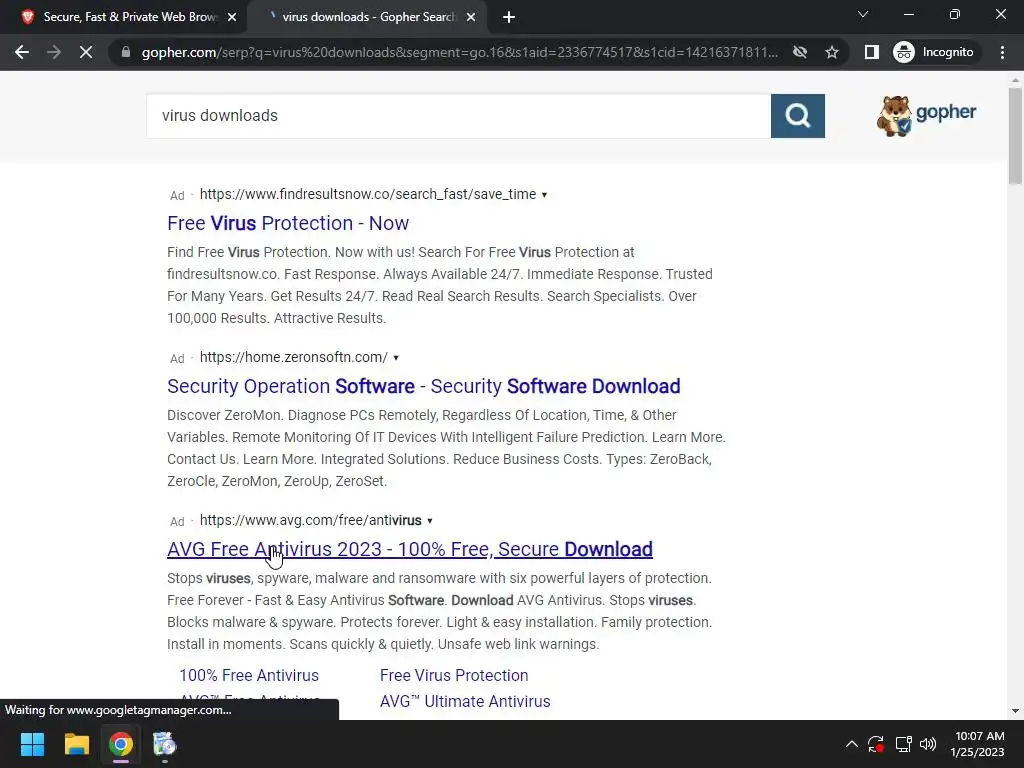Image resolution: width=1024 pixels, height=768 pixels.
Task: Open Security Operation Software download link
Action: click(x=424, y=387)
